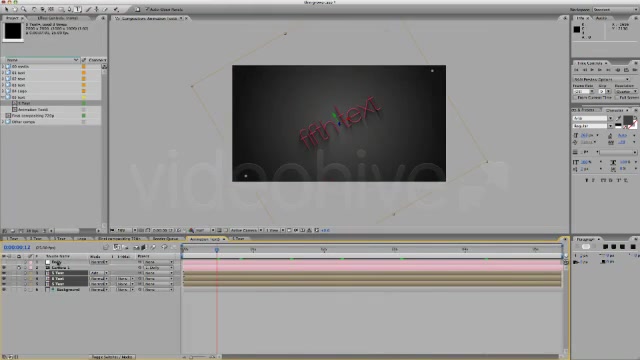The width and height of the screenshot is (640, 360).
Task: Enable Full Screen checkbox
Action: point(617,98)
